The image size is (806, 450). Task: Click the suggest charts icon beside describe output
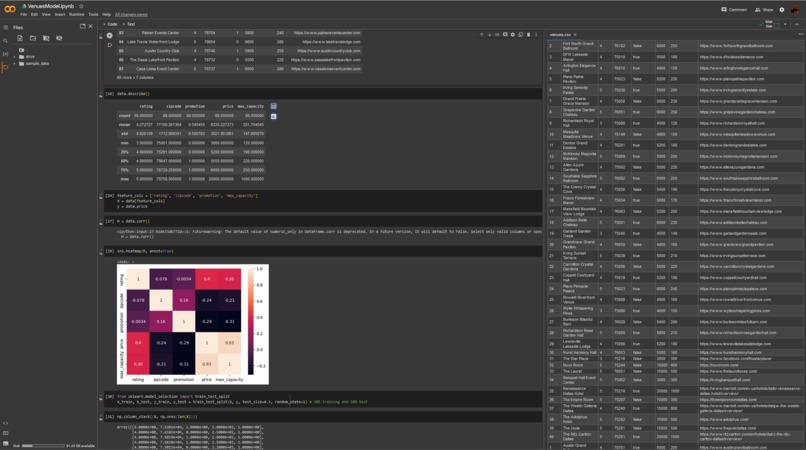point(273,117)
